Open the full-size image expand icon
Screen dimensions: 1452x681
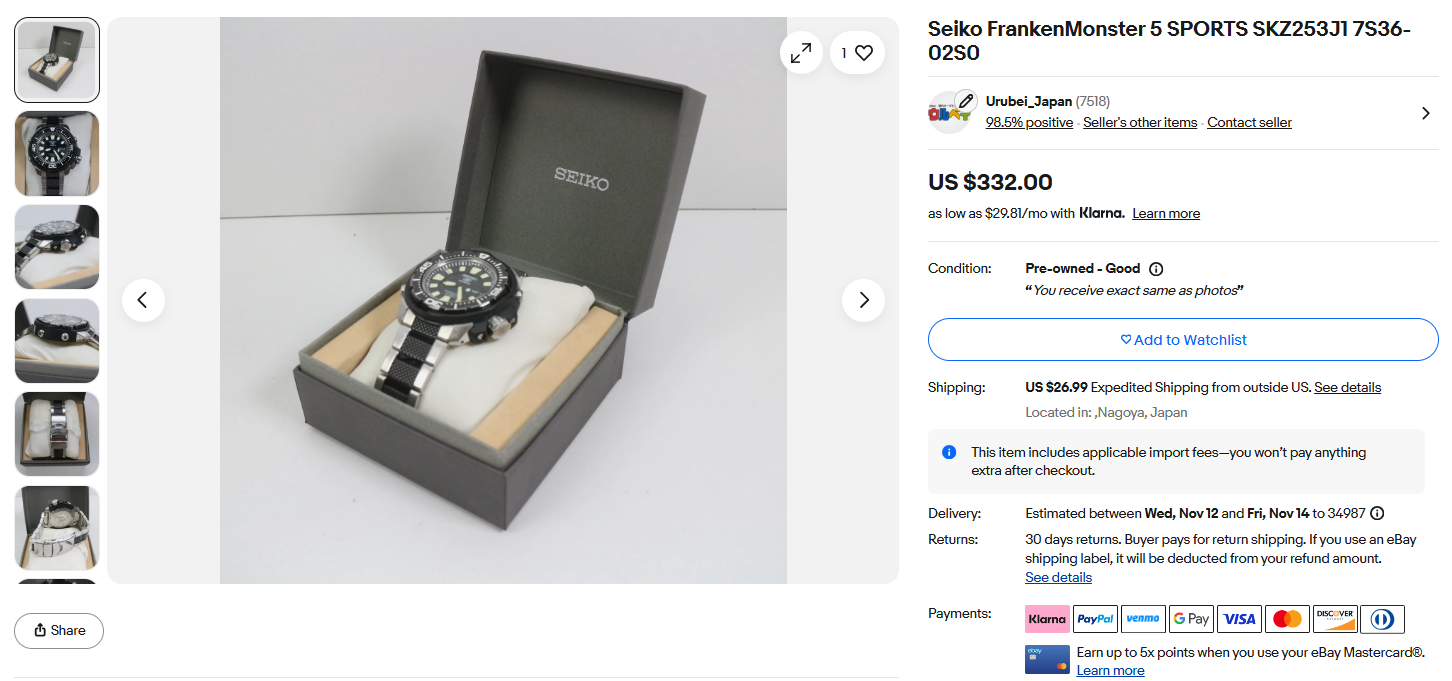pyautogui.click(x=801, y=53)
